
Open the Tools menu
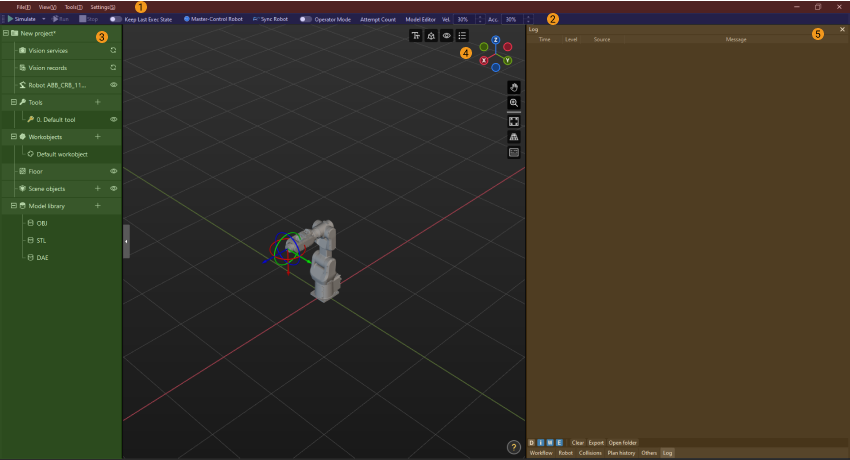tap(73, 7)
